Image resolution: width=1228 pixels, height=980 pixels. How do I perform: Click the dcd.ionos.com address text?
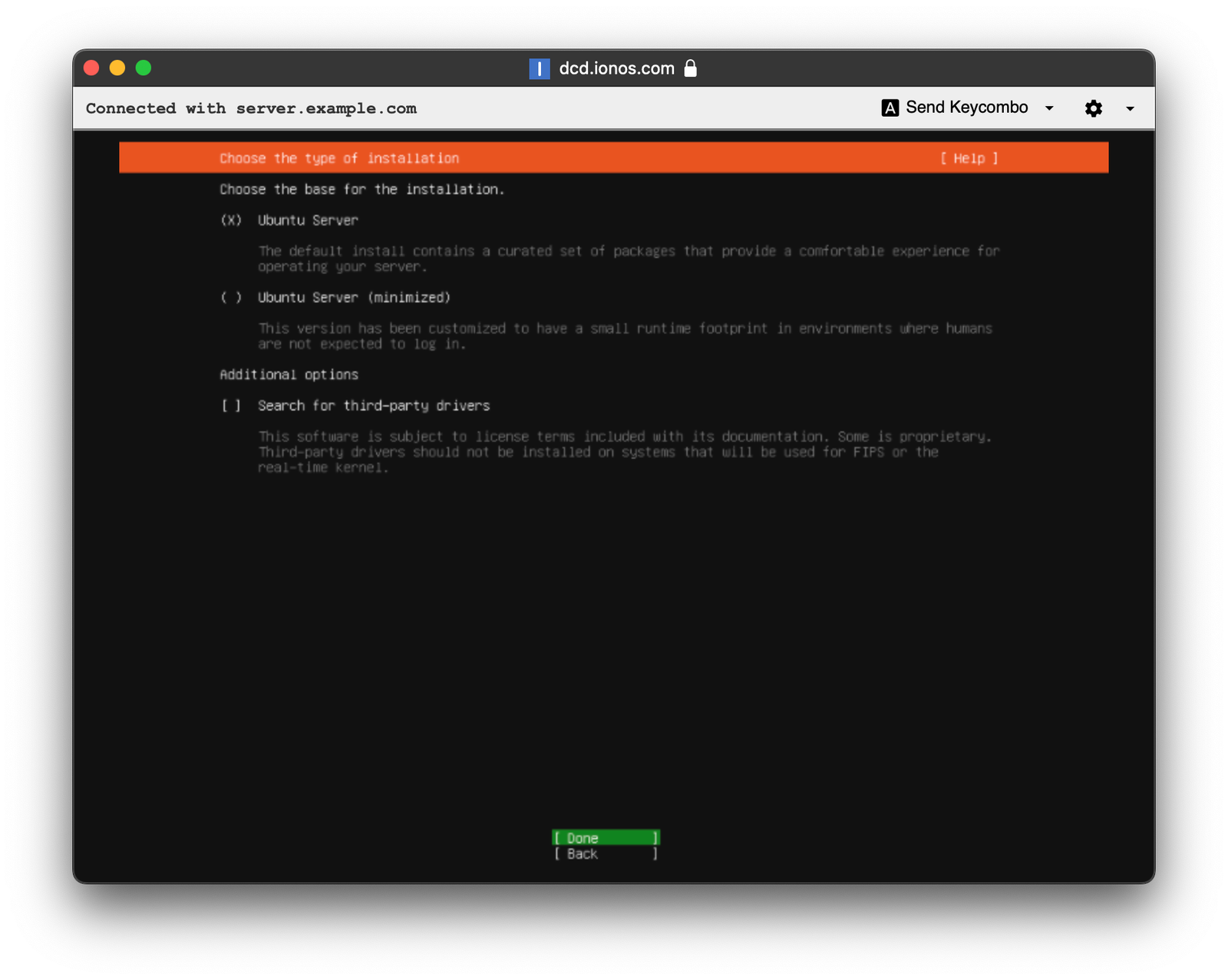click(616, 68)
